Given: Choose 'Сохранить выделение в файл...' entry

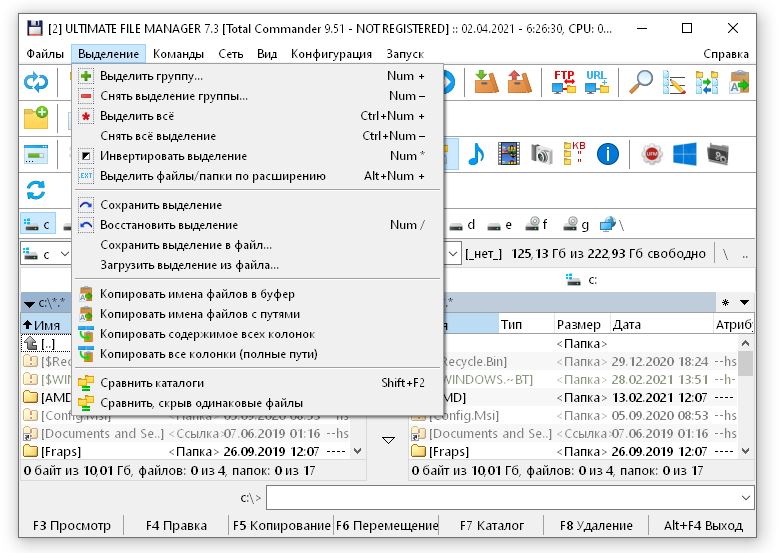Looking at the screenshot, I should [258, 245].
